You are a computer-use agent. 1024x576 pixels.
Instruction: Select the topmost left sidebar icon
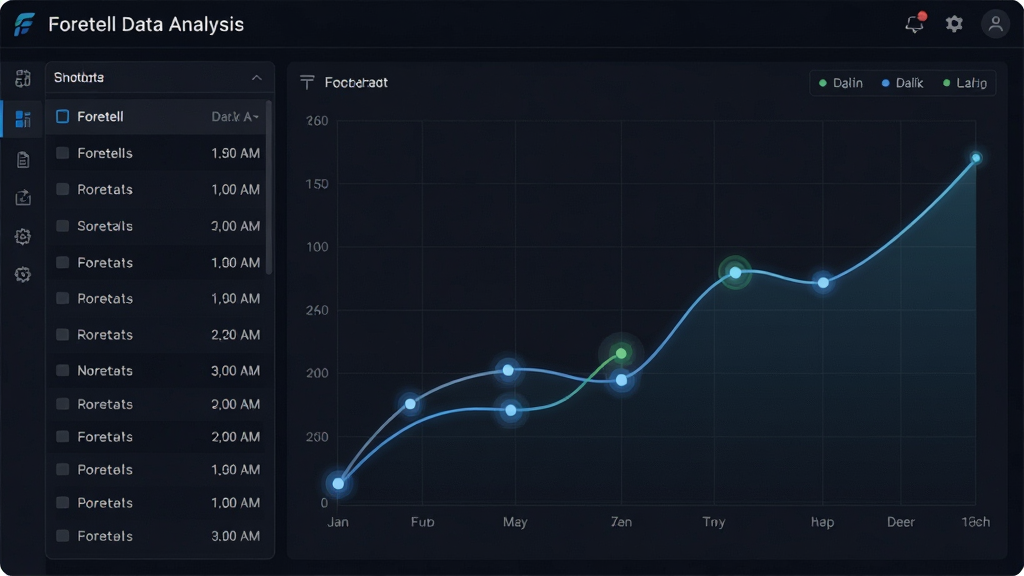pos(23,78)
